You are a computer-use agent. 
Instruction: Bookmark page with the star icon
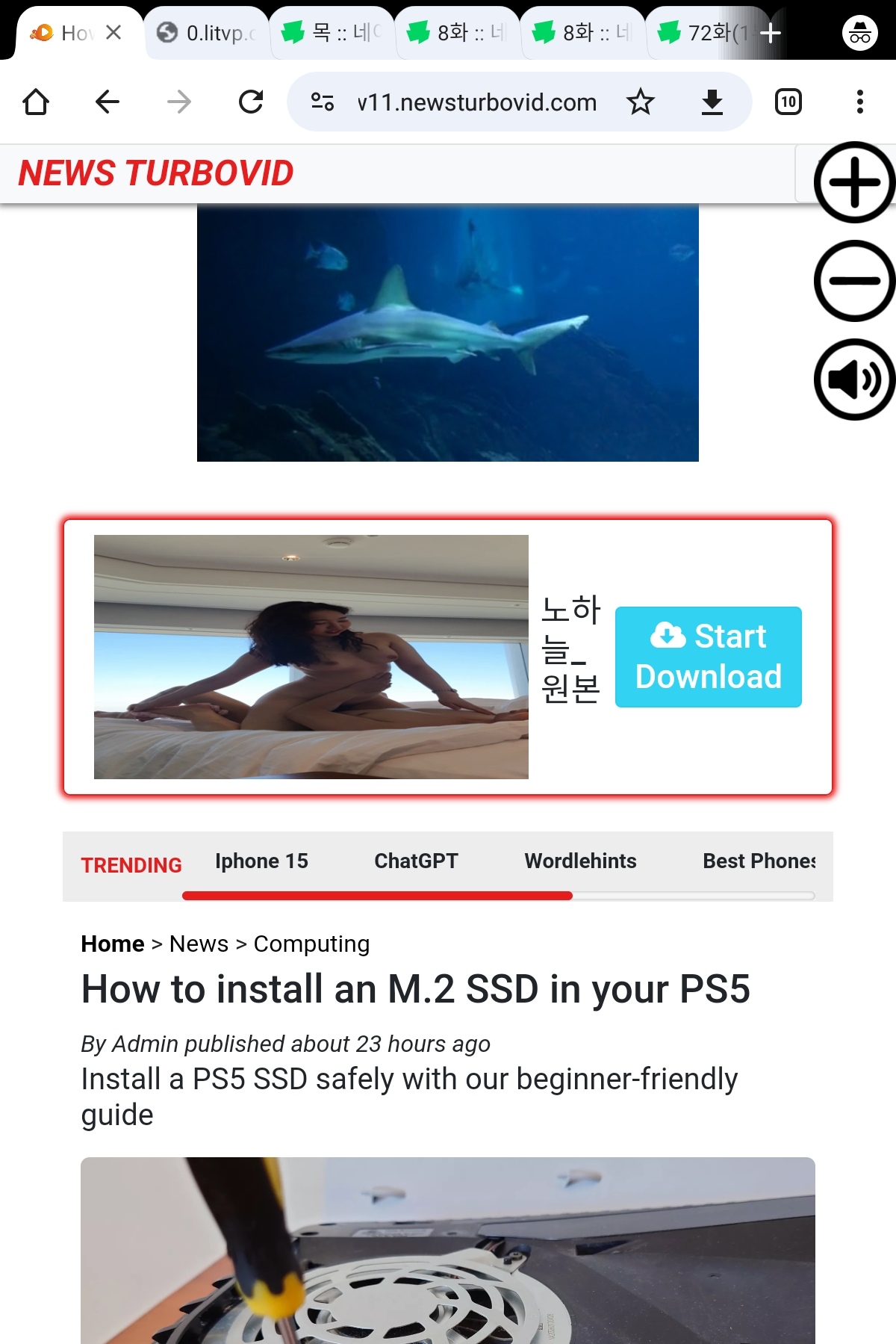640,102
